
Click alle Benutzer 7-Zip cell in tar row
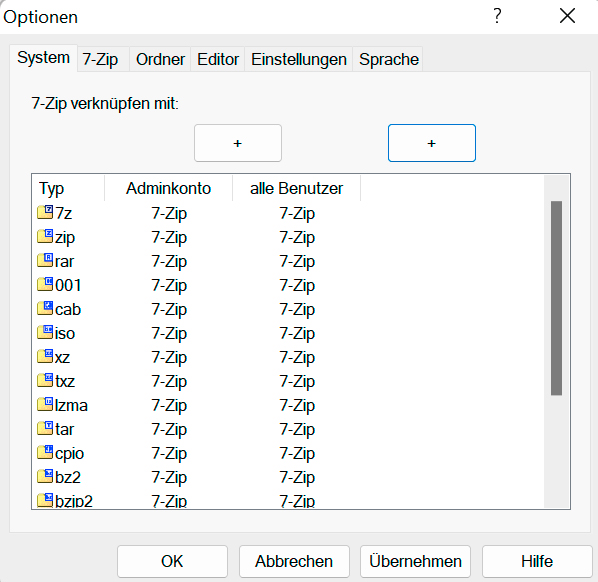click(297, 430)
